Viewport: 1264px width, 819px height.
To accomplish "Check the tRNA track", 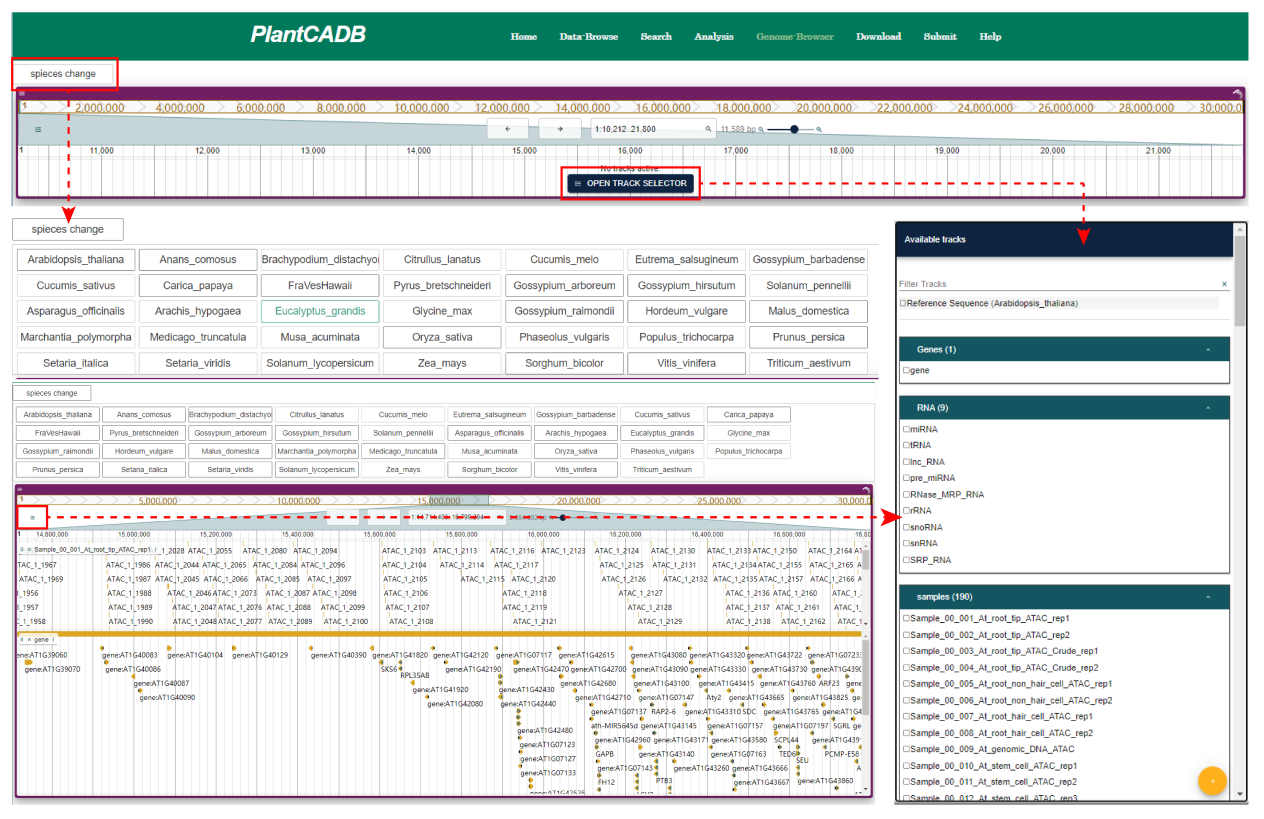I will click(x=906, y=446).
